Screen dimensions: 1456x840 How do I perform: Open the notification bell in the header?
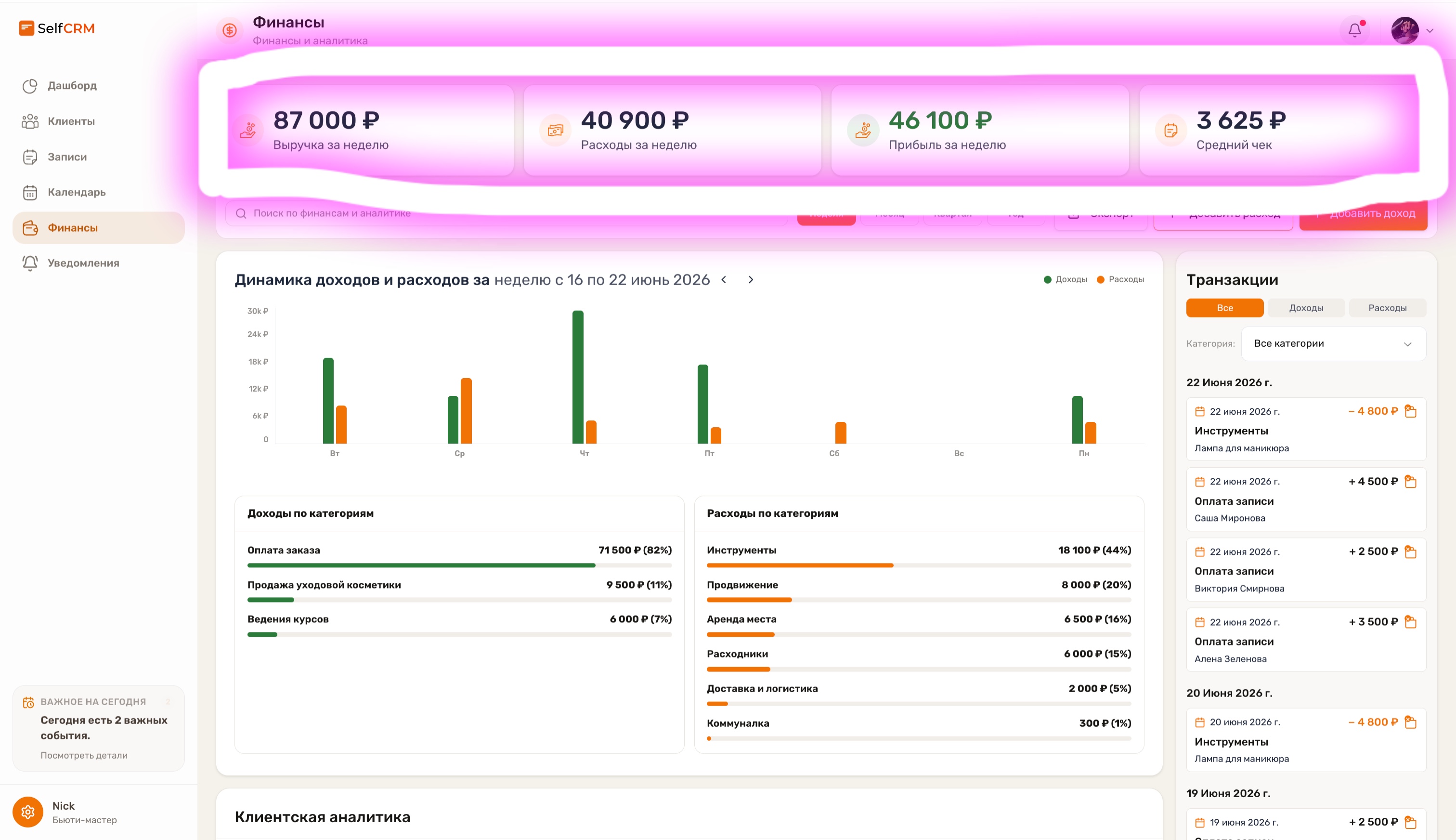[x=1354, y=30]
